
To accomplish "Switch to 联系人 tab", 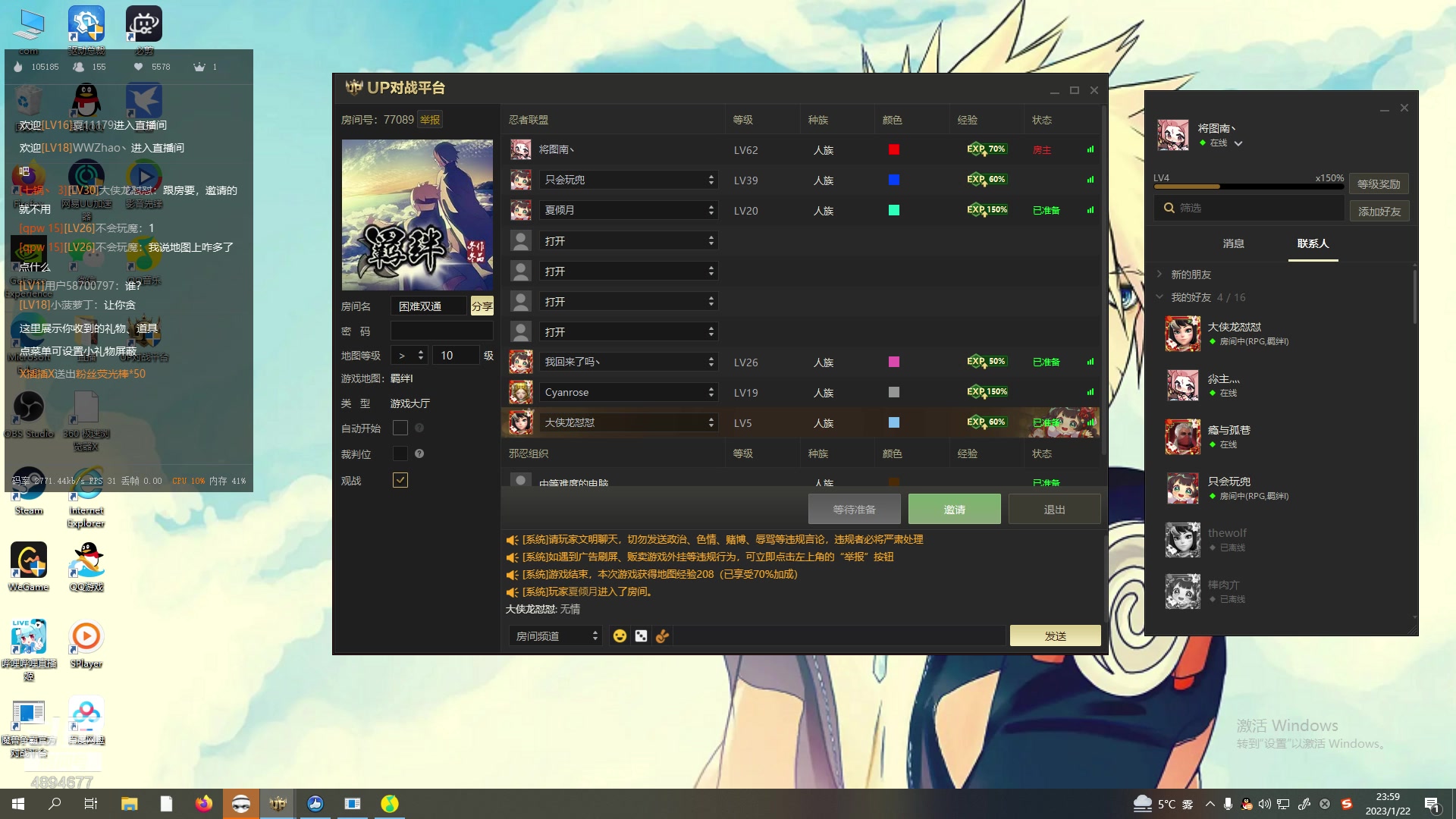I will pos(1313,243).
